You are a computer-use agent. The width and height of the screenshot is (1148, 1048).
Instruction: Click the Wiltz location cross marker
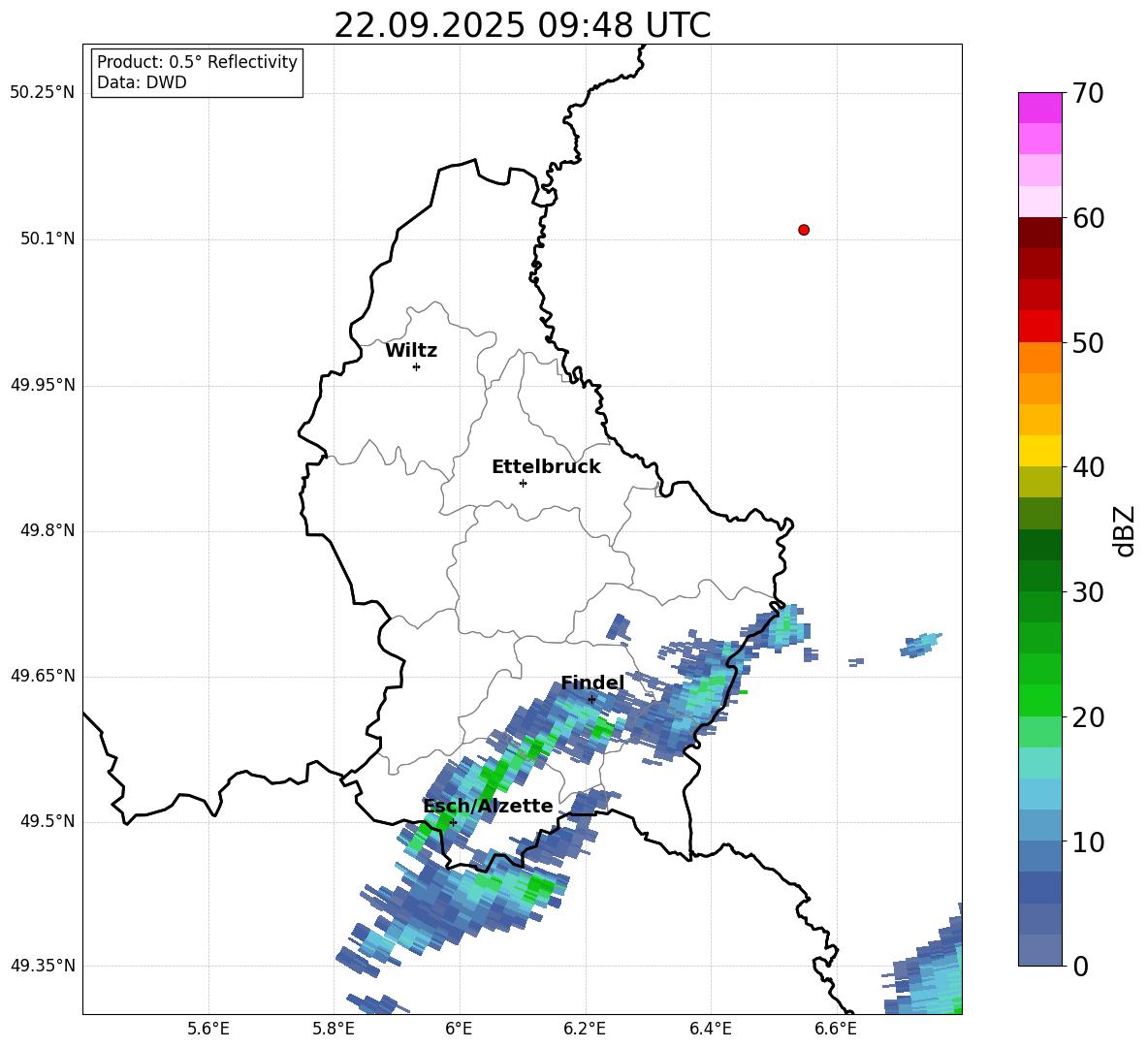point(416,366)
